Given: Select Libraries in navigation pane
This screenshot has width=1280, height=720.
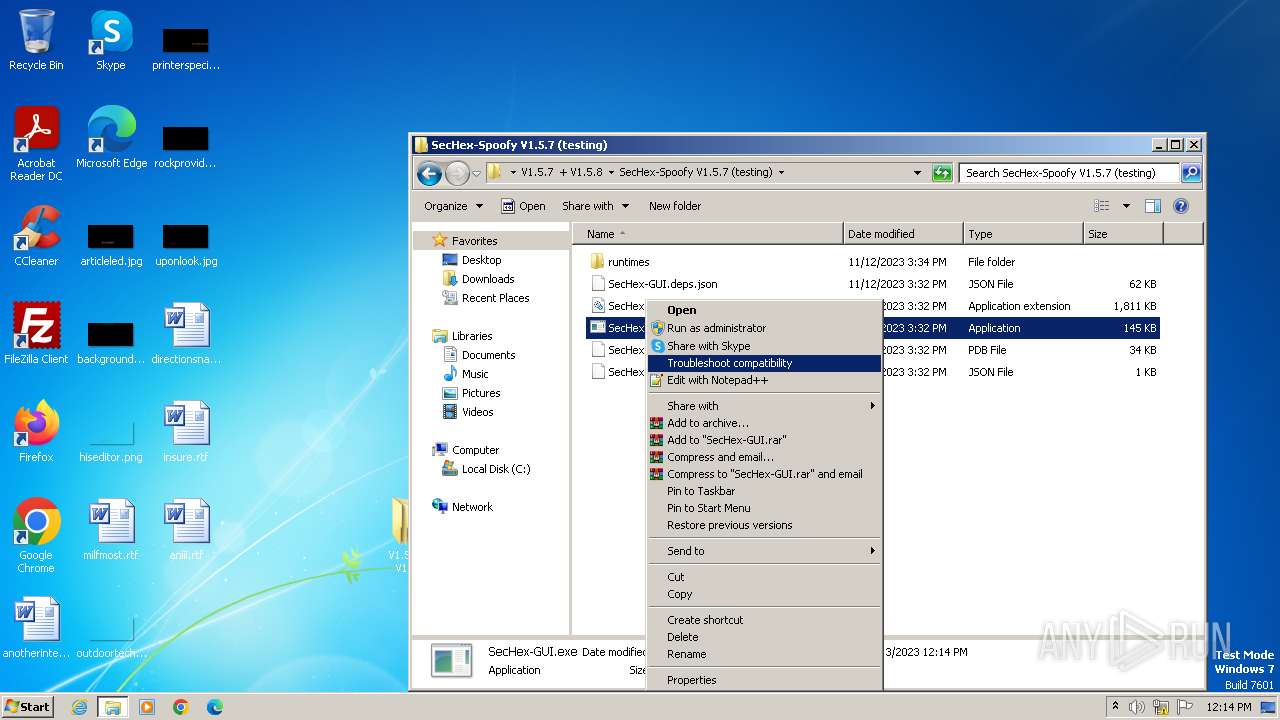Looking at the screenshot, I should (x=471, y=336).
